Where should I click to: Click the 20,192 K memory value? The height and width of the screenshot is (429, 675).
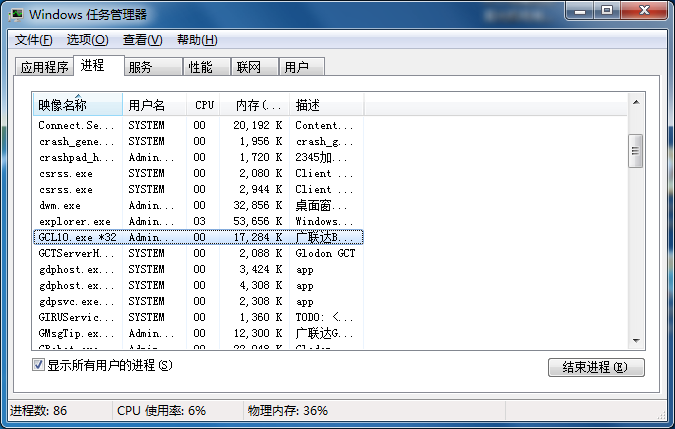[x=257, y=125]
